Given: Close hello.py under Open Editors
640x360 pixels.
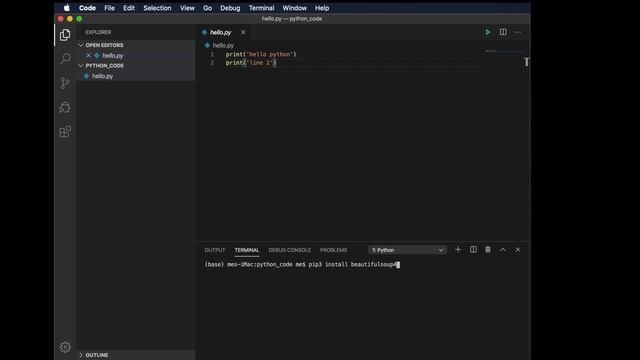Looking at the screenshot, I should pos(88,56).
